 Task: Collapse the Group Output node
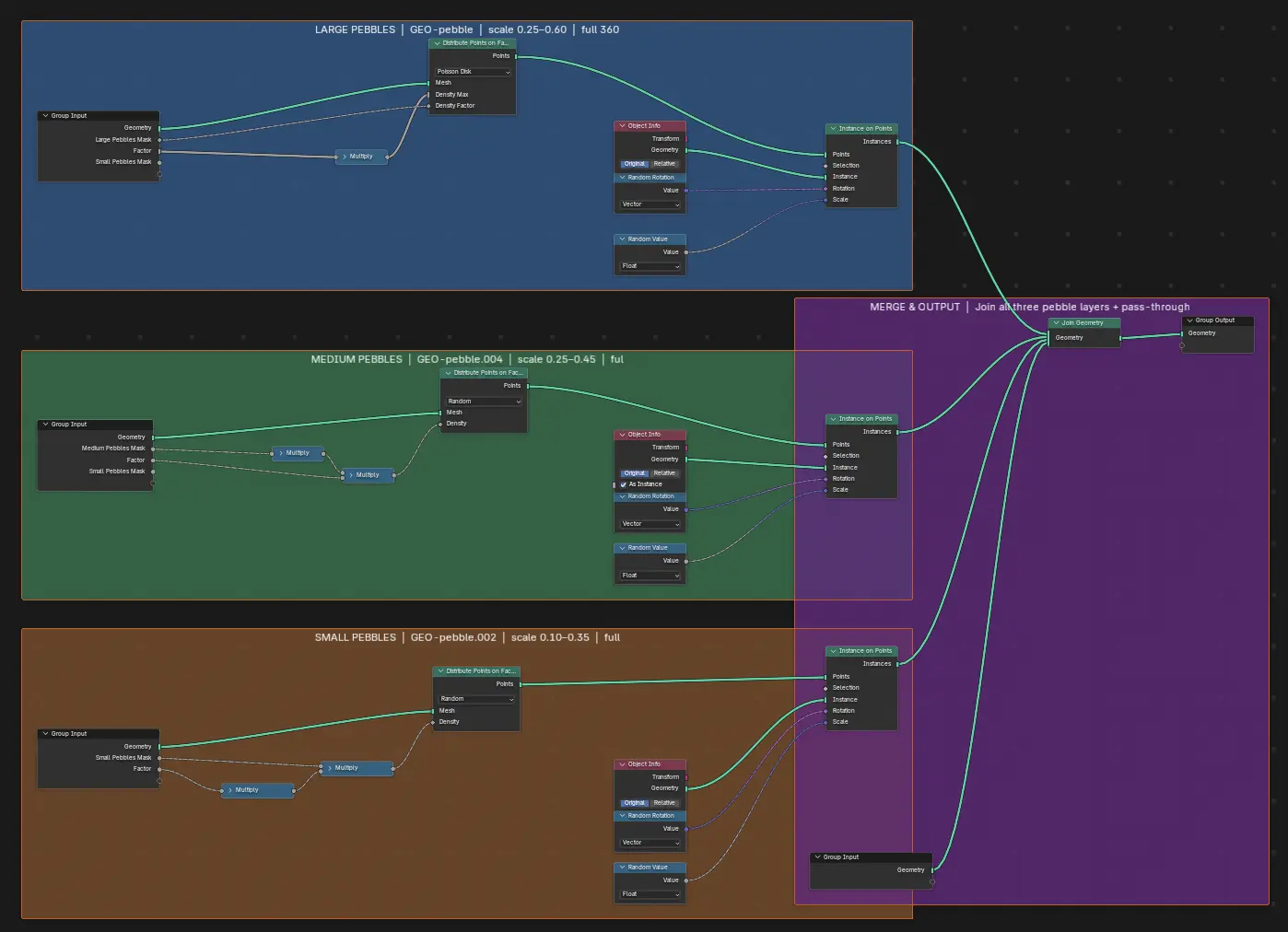click(x=1189, y=320)
